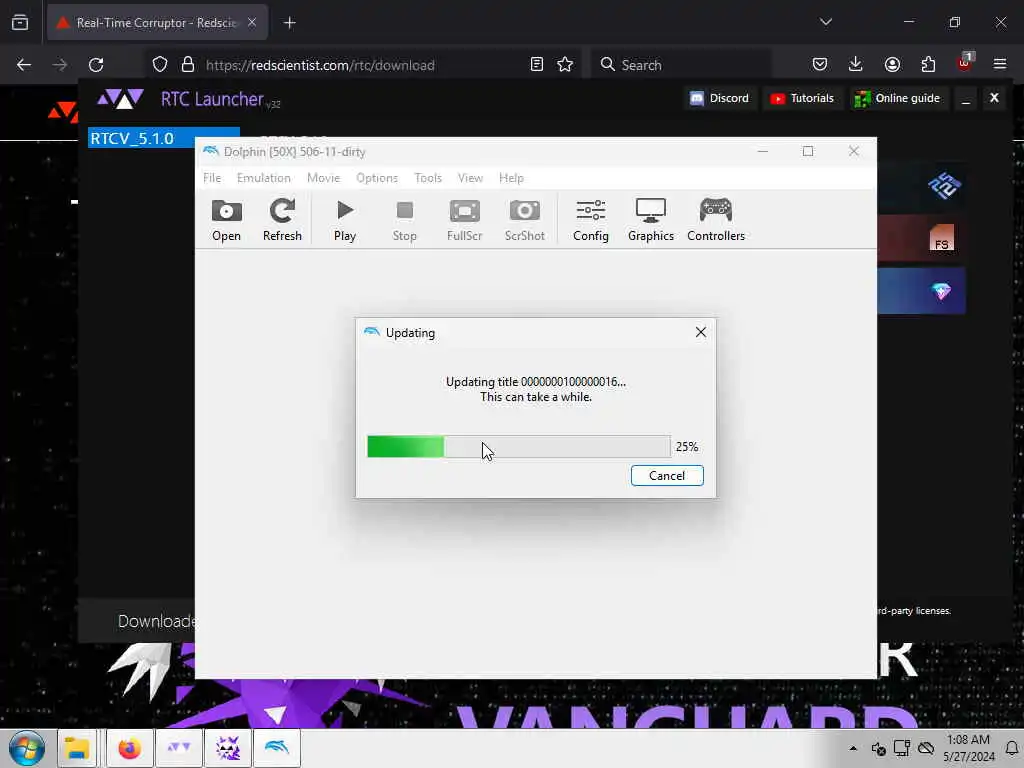Open Firefox View recent browsing icon

pyautogui.click(x=20, y=23)
